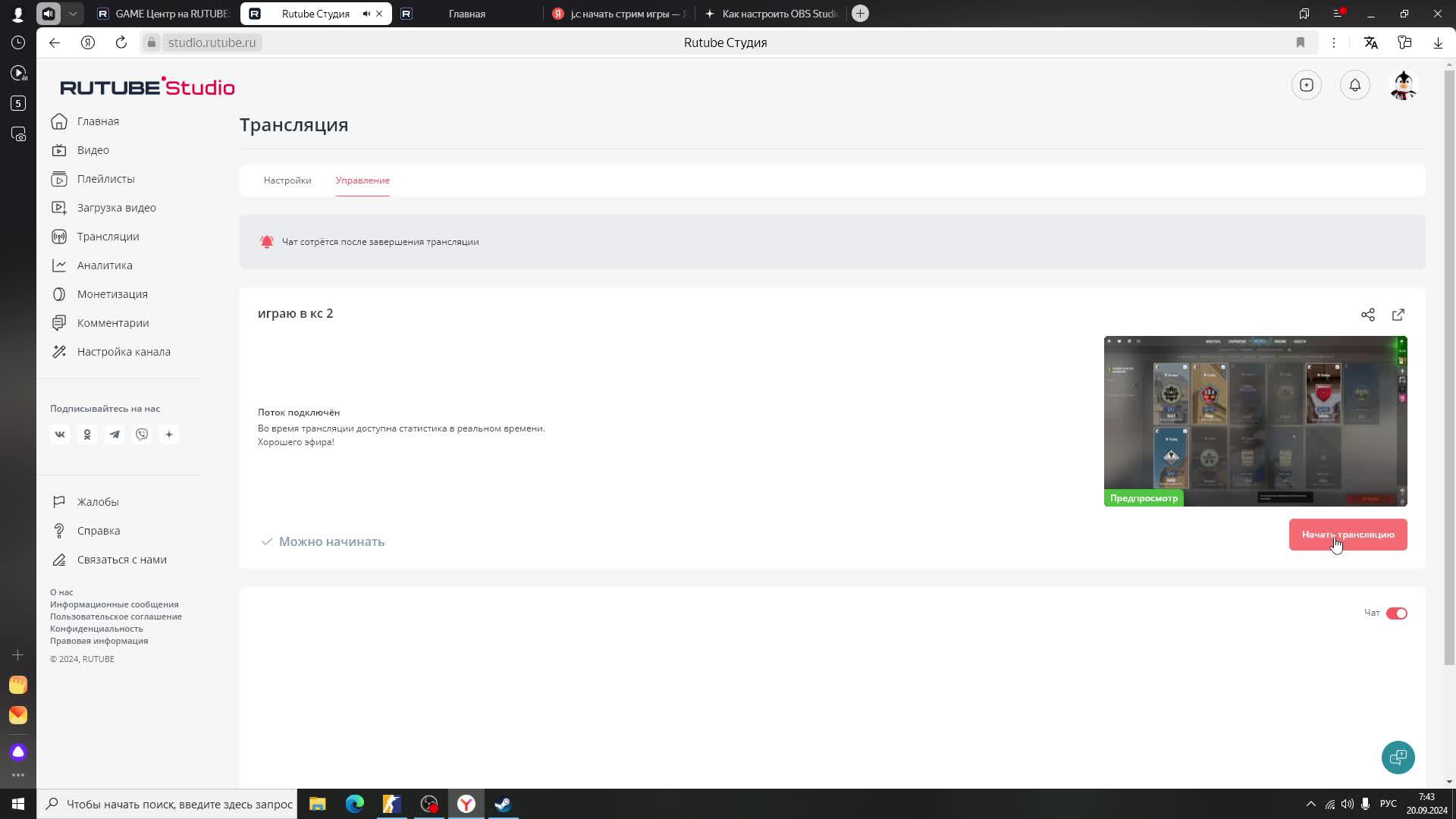Open stream in new window icon
The image size is (1456, 819).
pyautogui.click(x=1398, y=315)
